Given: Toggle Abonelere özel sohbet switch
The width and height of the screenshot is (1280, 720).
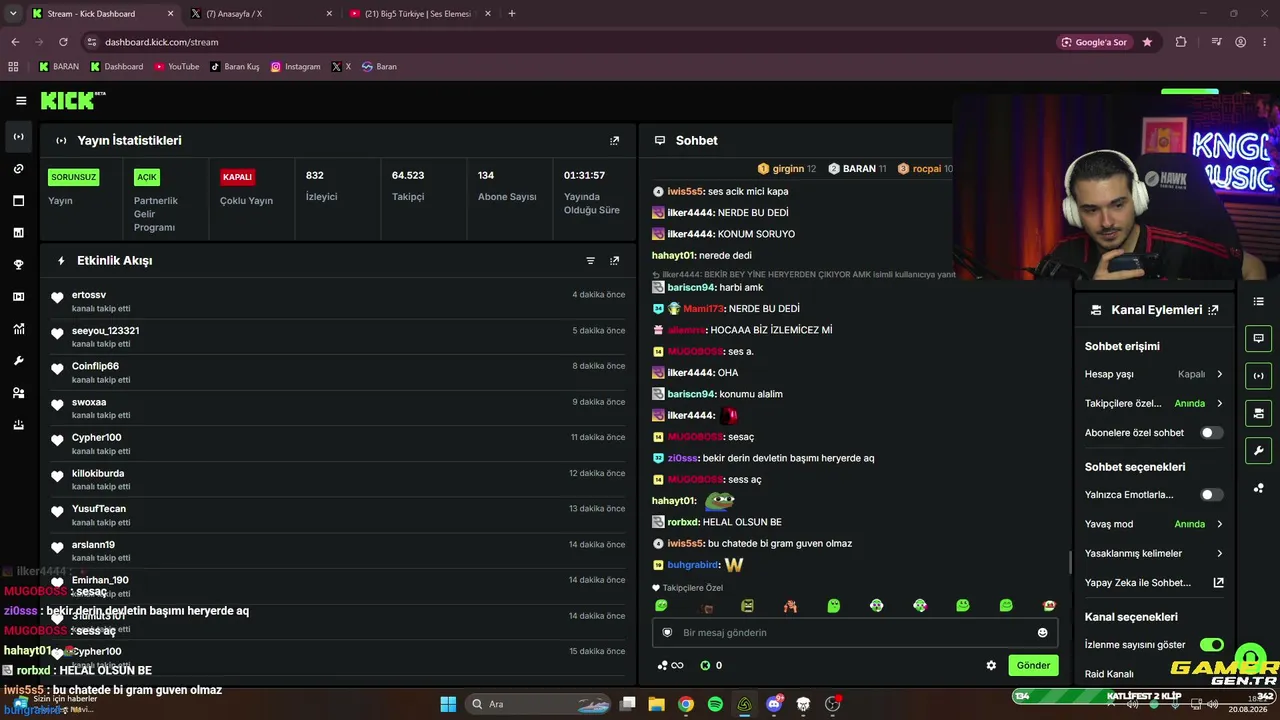Looking at the screenshot, I should pyautogui.click(x=1211, y=433).
